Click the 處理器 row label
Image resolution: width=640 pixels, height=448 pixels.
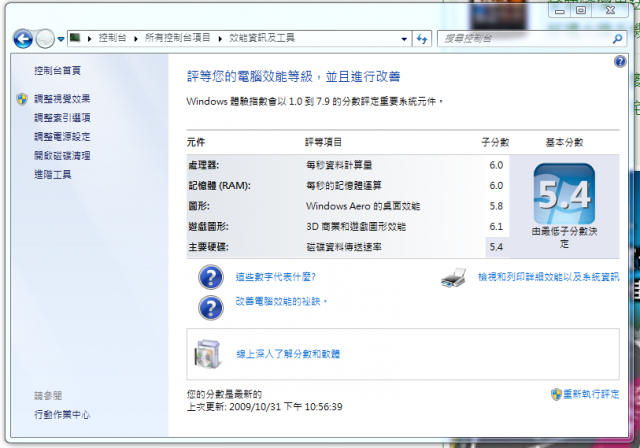click(204, 165)
